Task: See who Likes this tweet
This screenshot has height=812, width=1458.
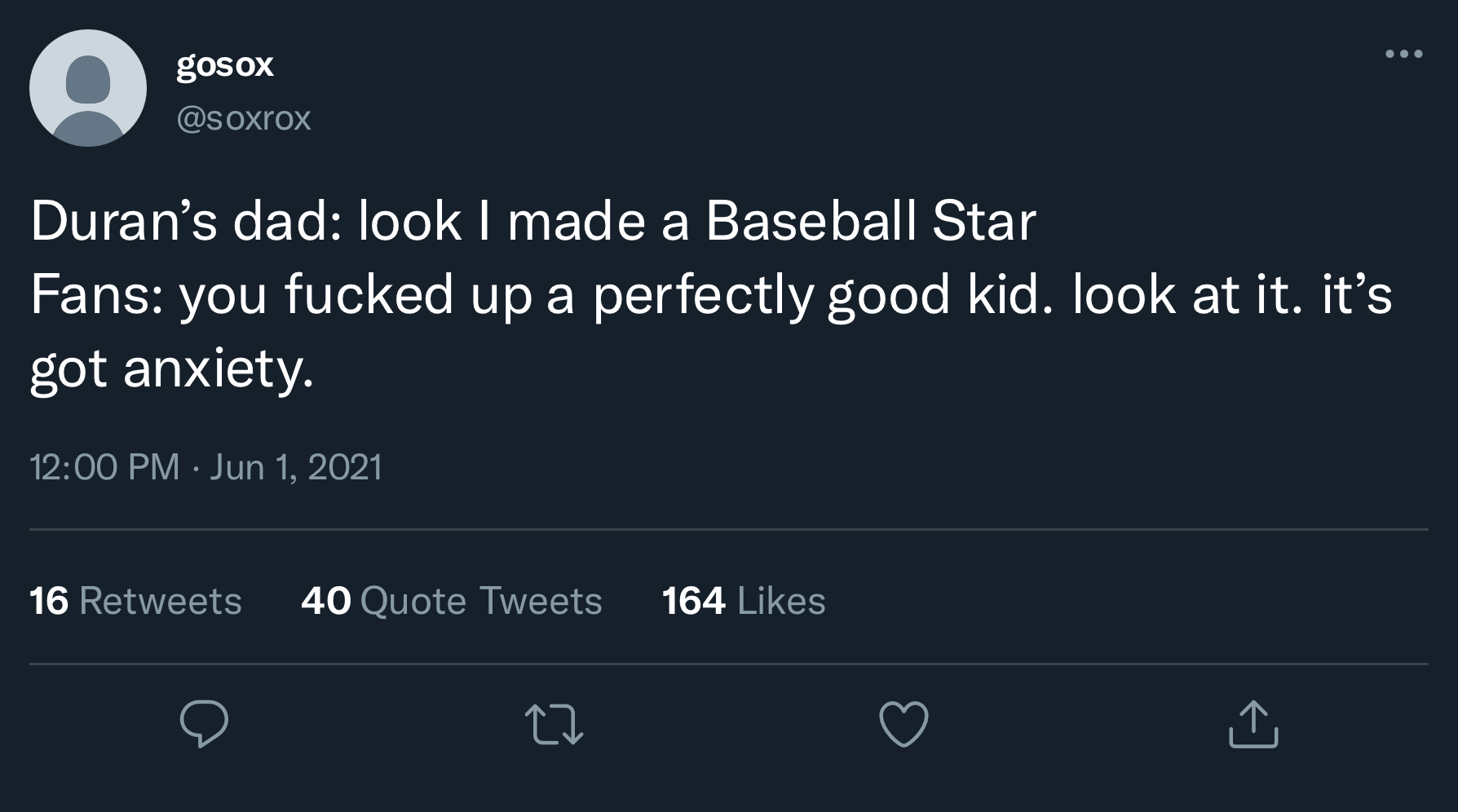Action: (781, 601)
